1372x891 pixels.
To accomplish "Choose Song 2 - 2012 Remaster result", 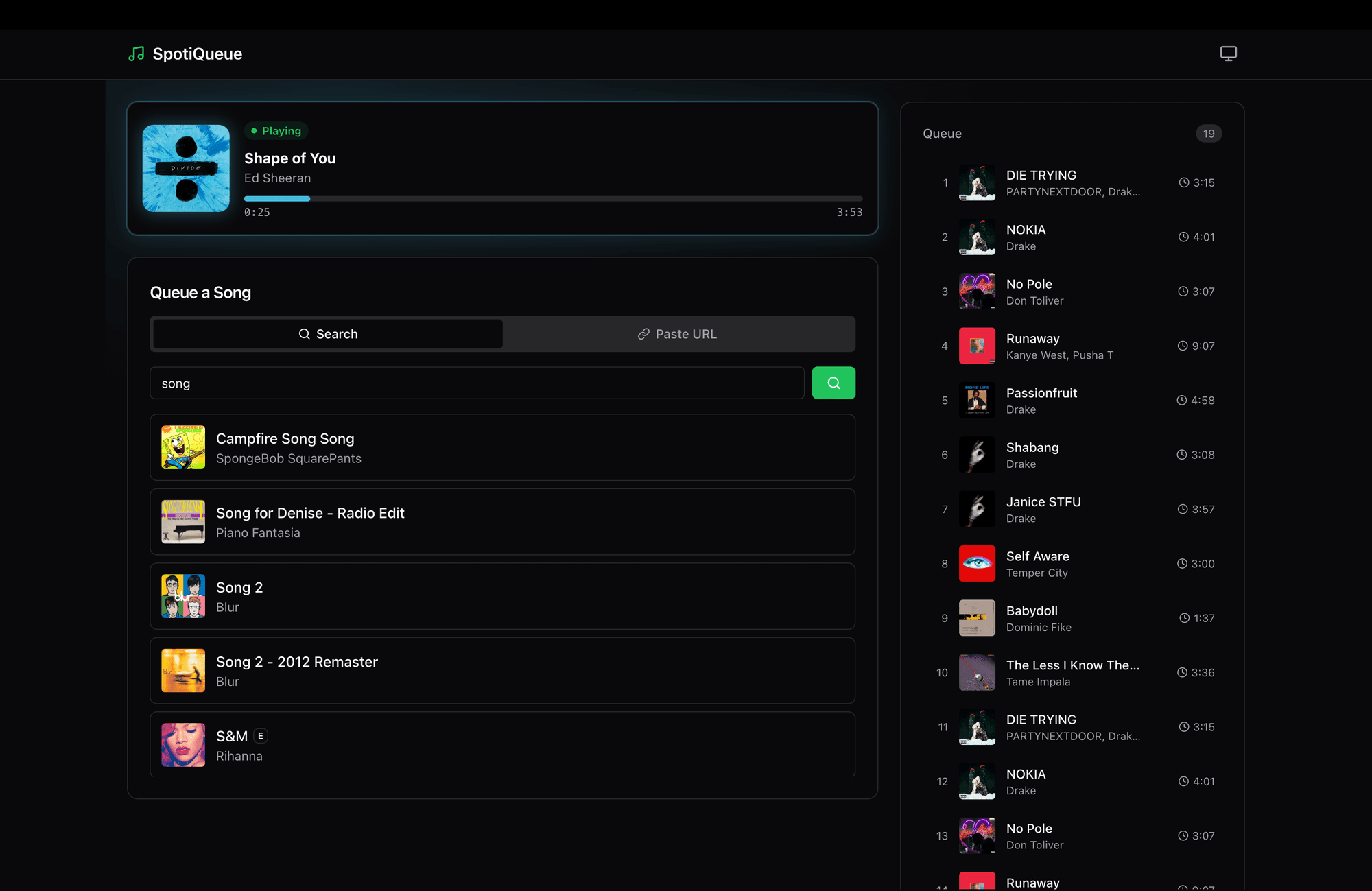I will (x=502, y=671).
